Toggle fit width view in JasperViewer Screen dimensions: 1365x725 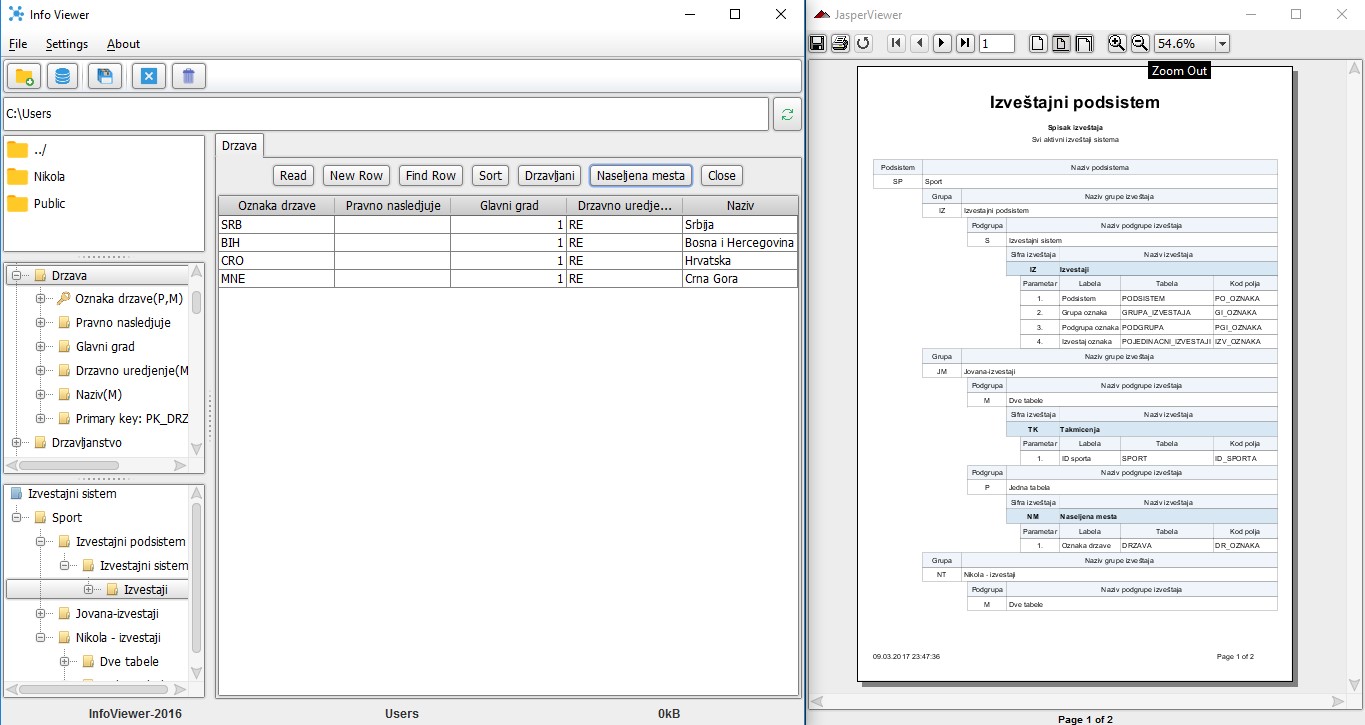tap(1084, 43)
